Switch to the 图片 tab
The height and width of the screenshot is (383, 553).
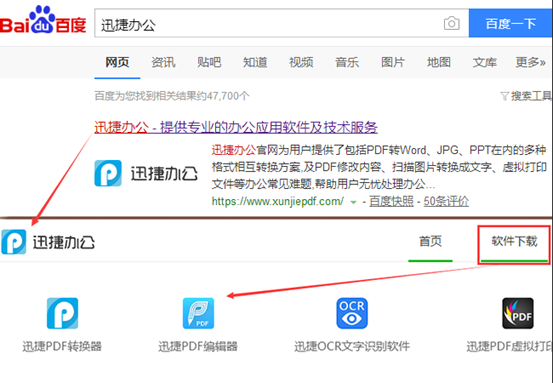tap(393, 62)
